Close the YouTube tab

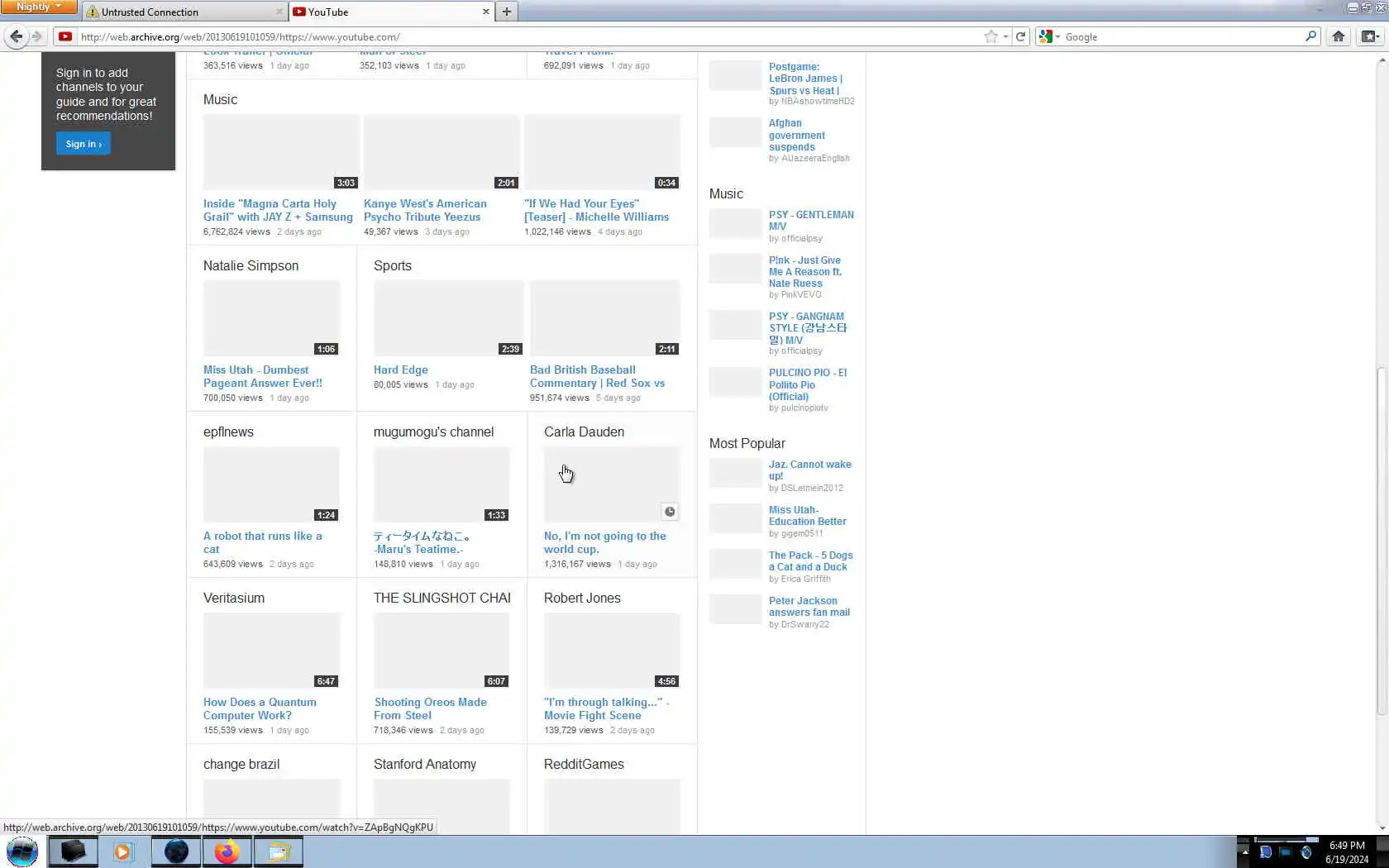click(485, 12)
